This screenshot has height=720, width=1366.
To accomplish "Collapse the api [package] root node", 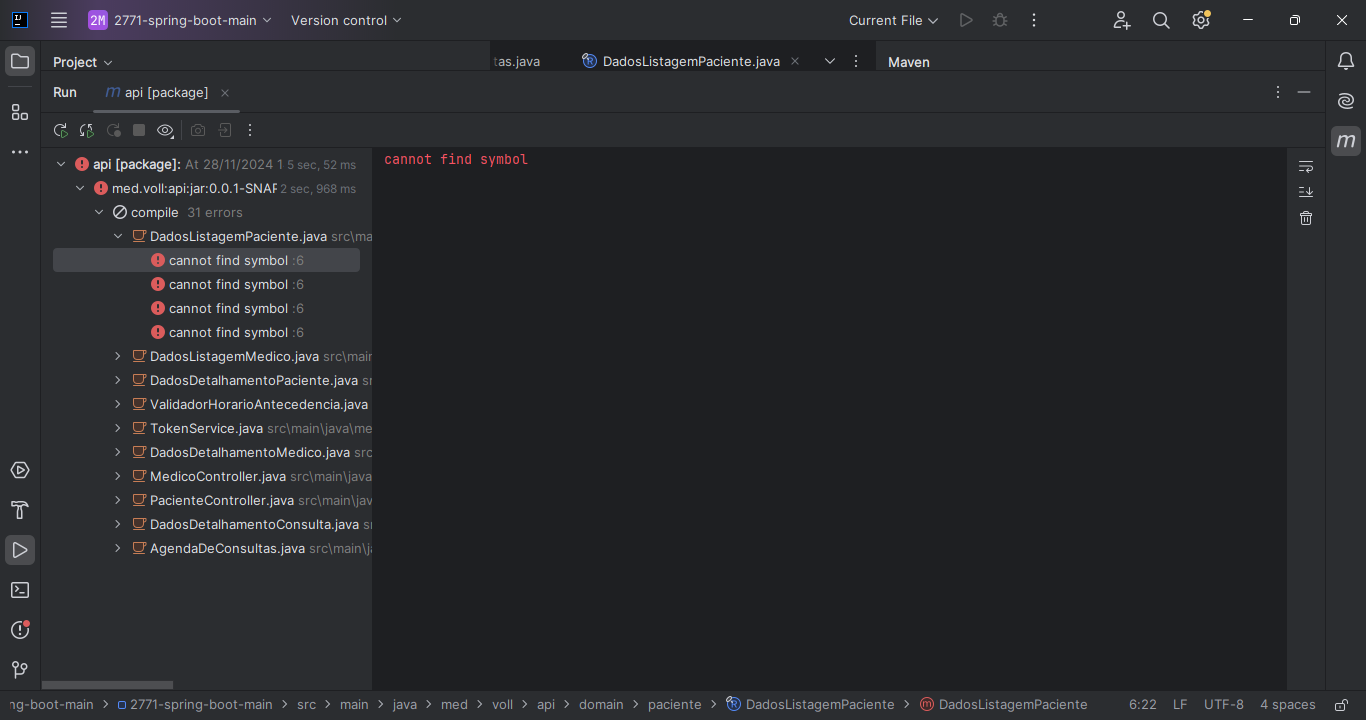I will pyautogui.click(x=61, y=164).
